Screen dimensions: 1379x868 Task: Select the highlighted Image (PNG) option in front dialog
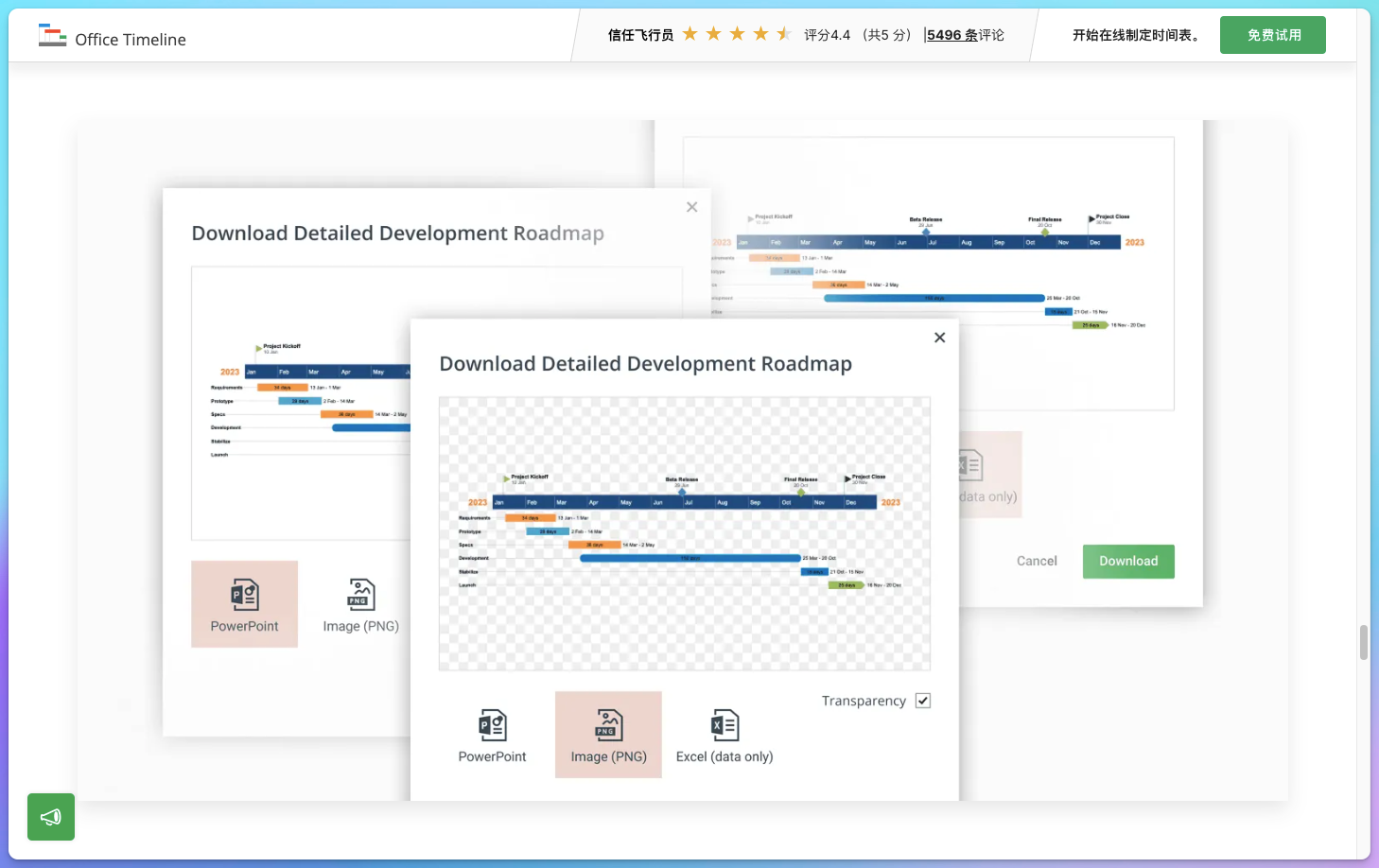tap(608, 736)
